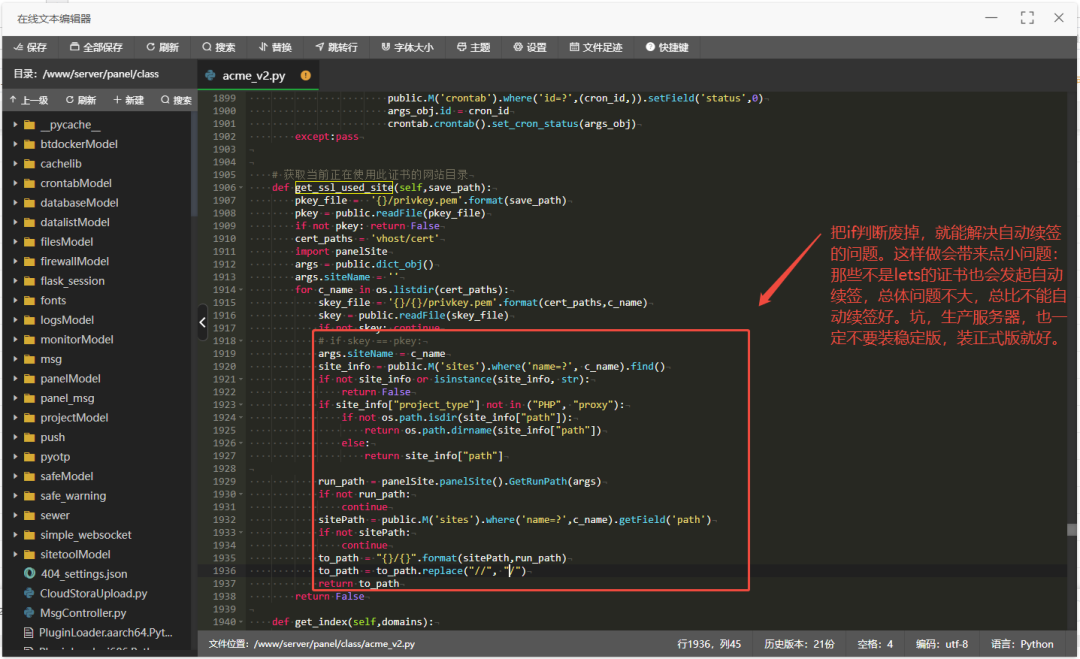
Task: Click 空格: 4 indentation setting
Action: point(875,645)
